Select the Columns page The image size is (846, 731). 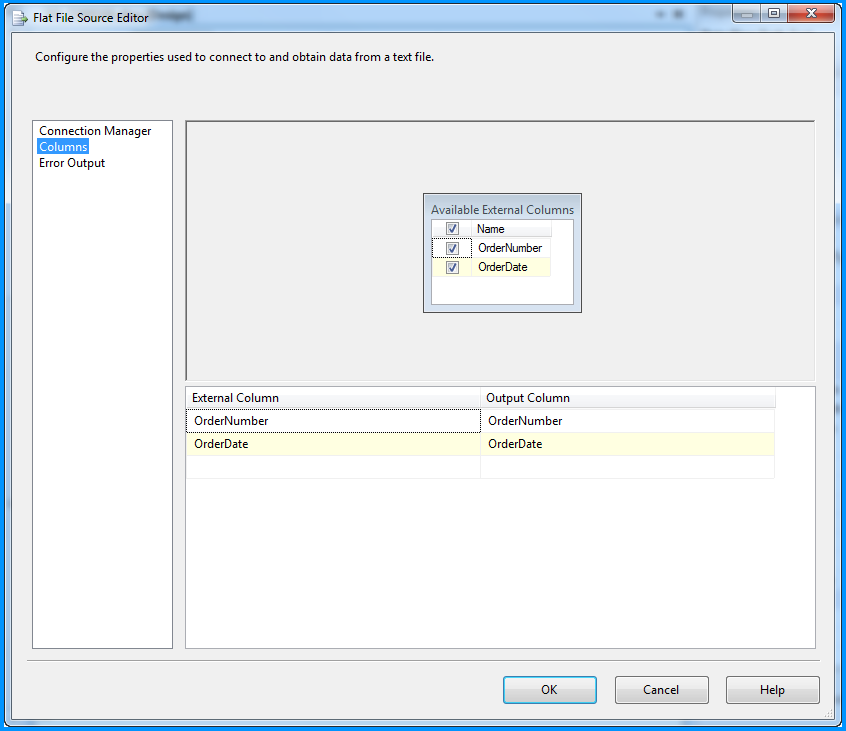(63, 147)
